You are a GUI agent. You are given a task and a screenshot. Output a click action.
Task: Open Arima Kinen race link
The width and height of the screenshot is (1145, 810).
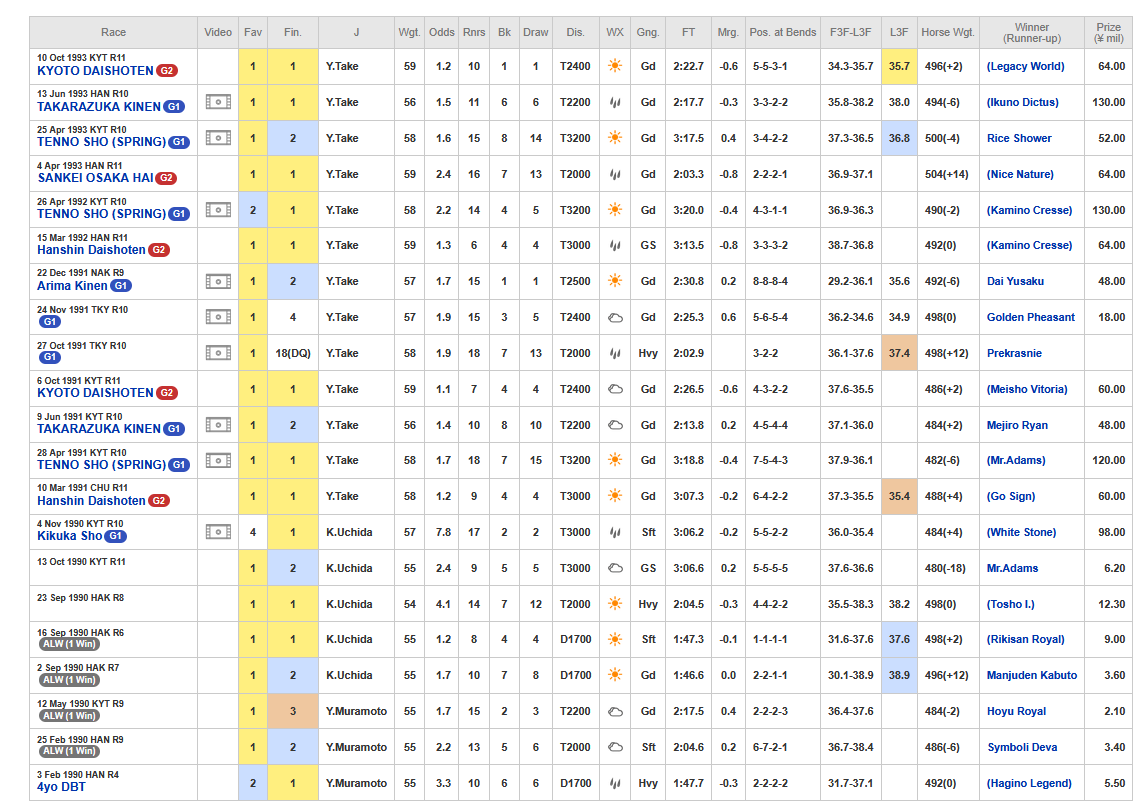point(72,286)
